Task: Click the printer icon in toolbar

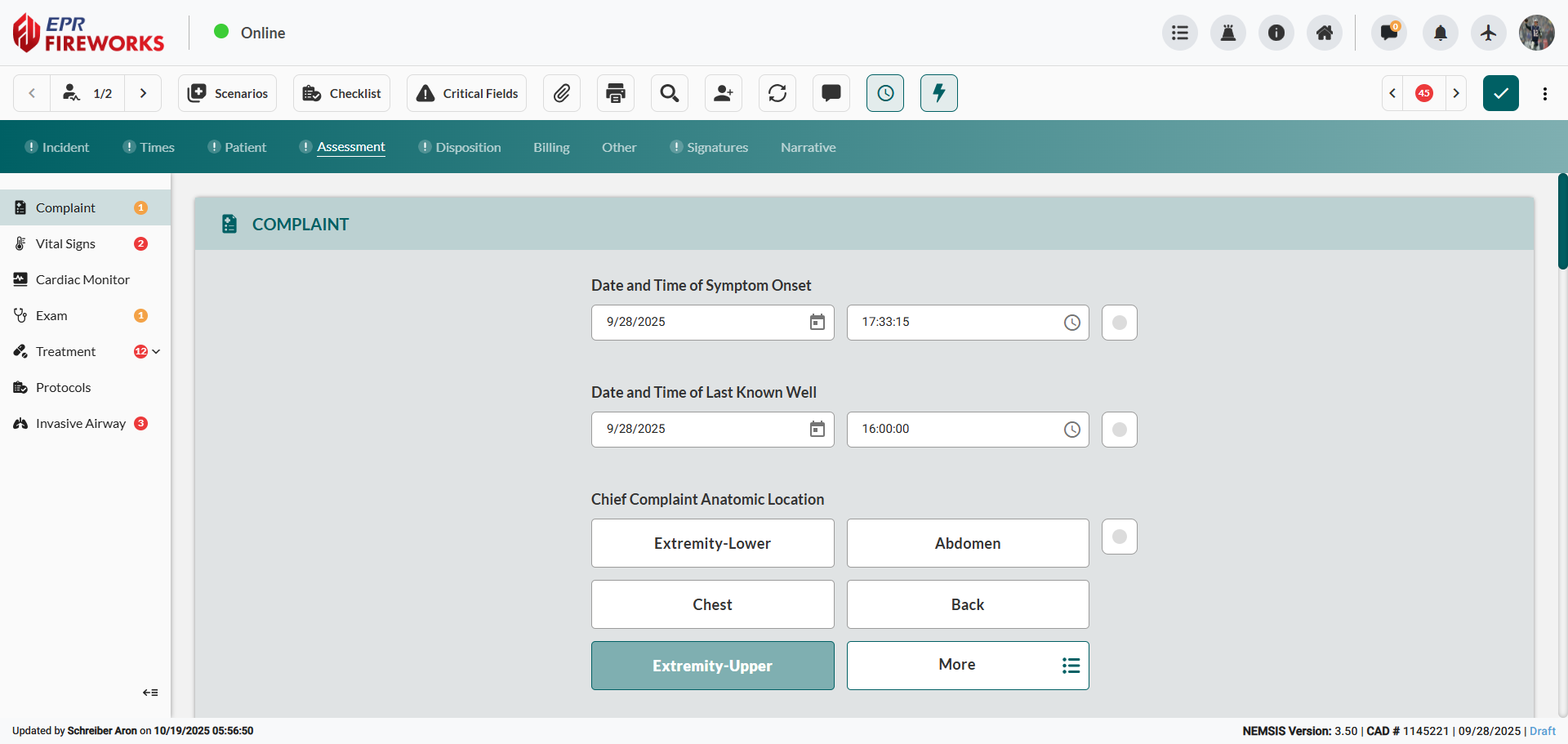Action: point(616,93)
